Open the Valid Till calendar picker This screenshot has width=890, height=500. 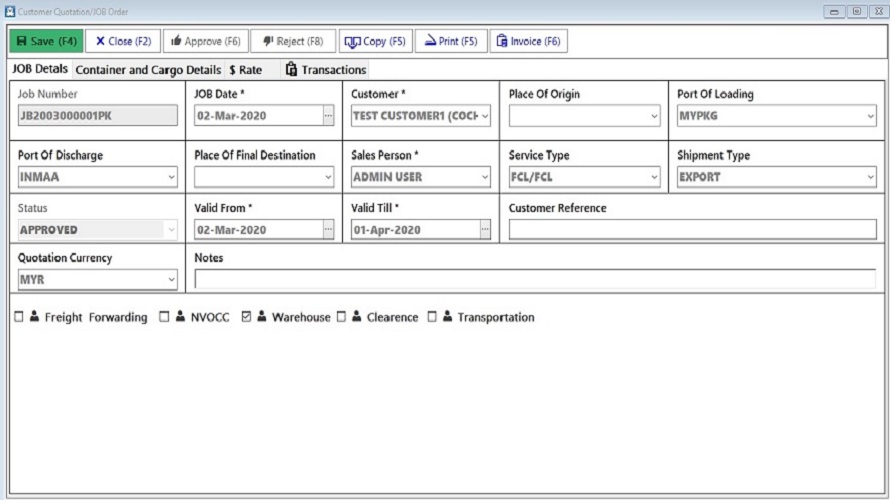tap(485, 229)
